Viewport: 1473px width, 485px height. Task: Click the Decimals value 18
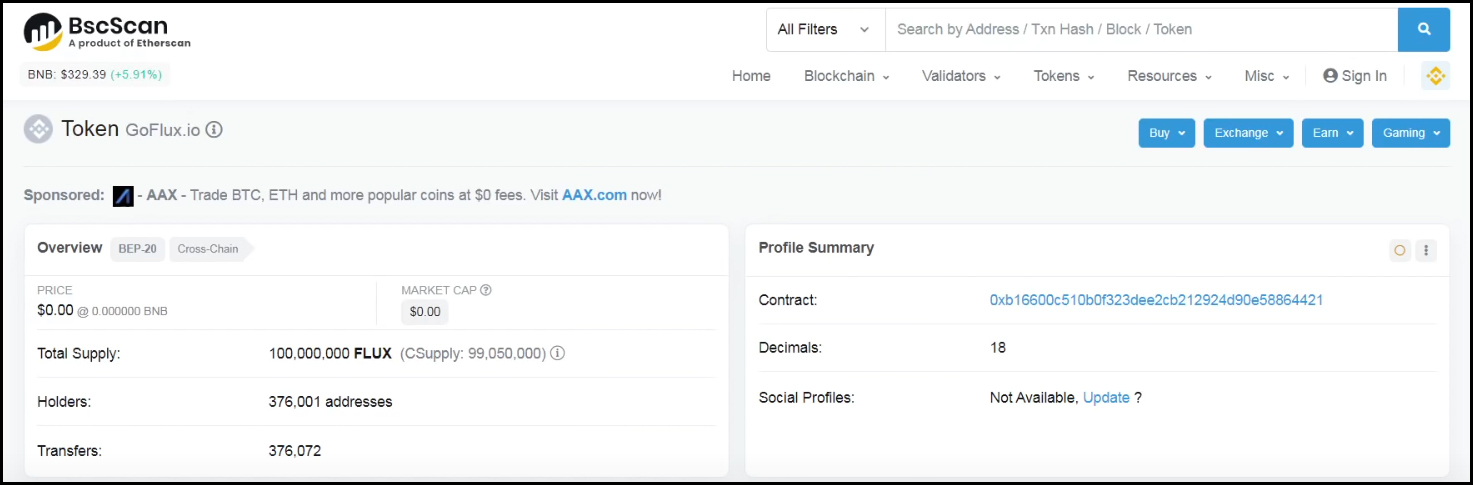[x=998, y=348]
